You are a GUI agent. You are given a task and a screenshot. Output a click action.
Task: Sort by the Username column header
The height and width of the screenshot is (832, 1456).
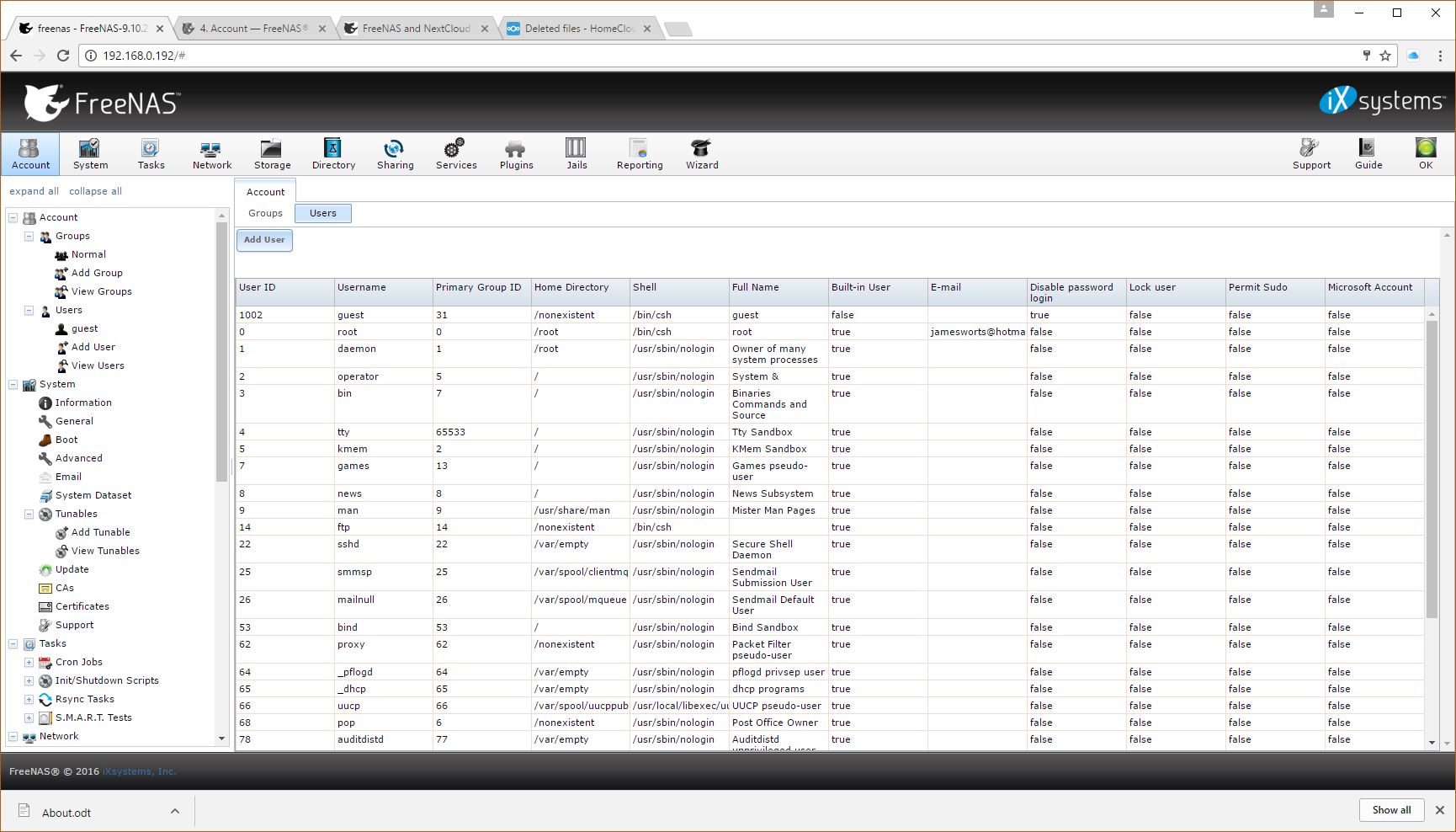coord(383,291)
